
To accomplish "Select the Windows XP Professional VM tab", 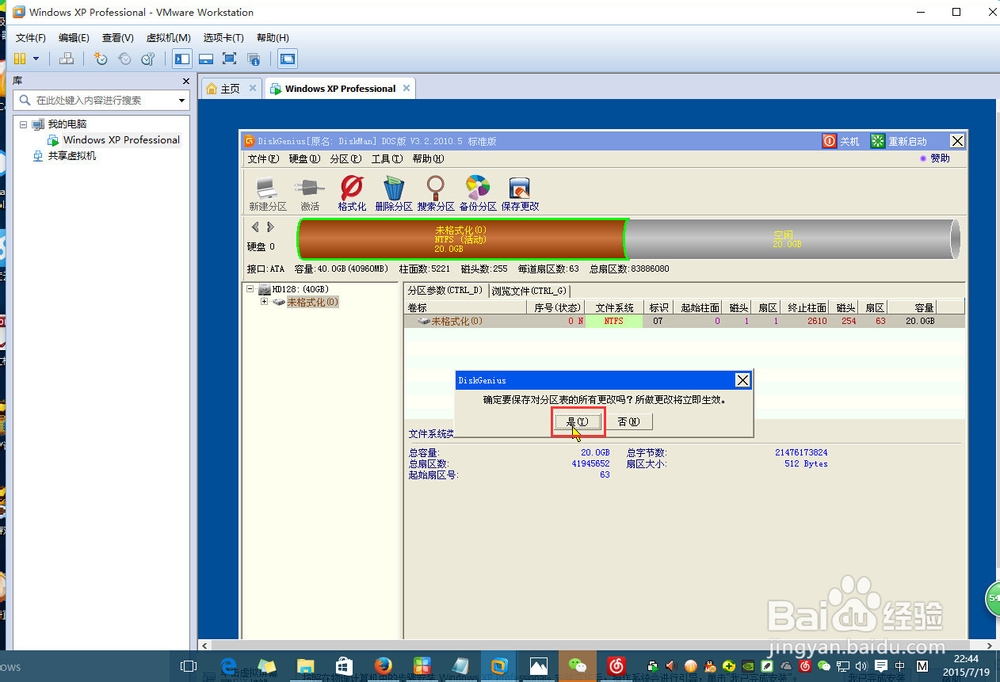I will (339, 88).
